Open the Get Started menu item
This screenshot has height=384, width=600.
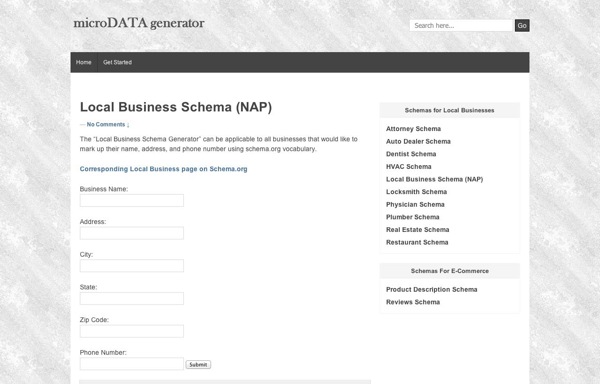[x=117, y=62]
